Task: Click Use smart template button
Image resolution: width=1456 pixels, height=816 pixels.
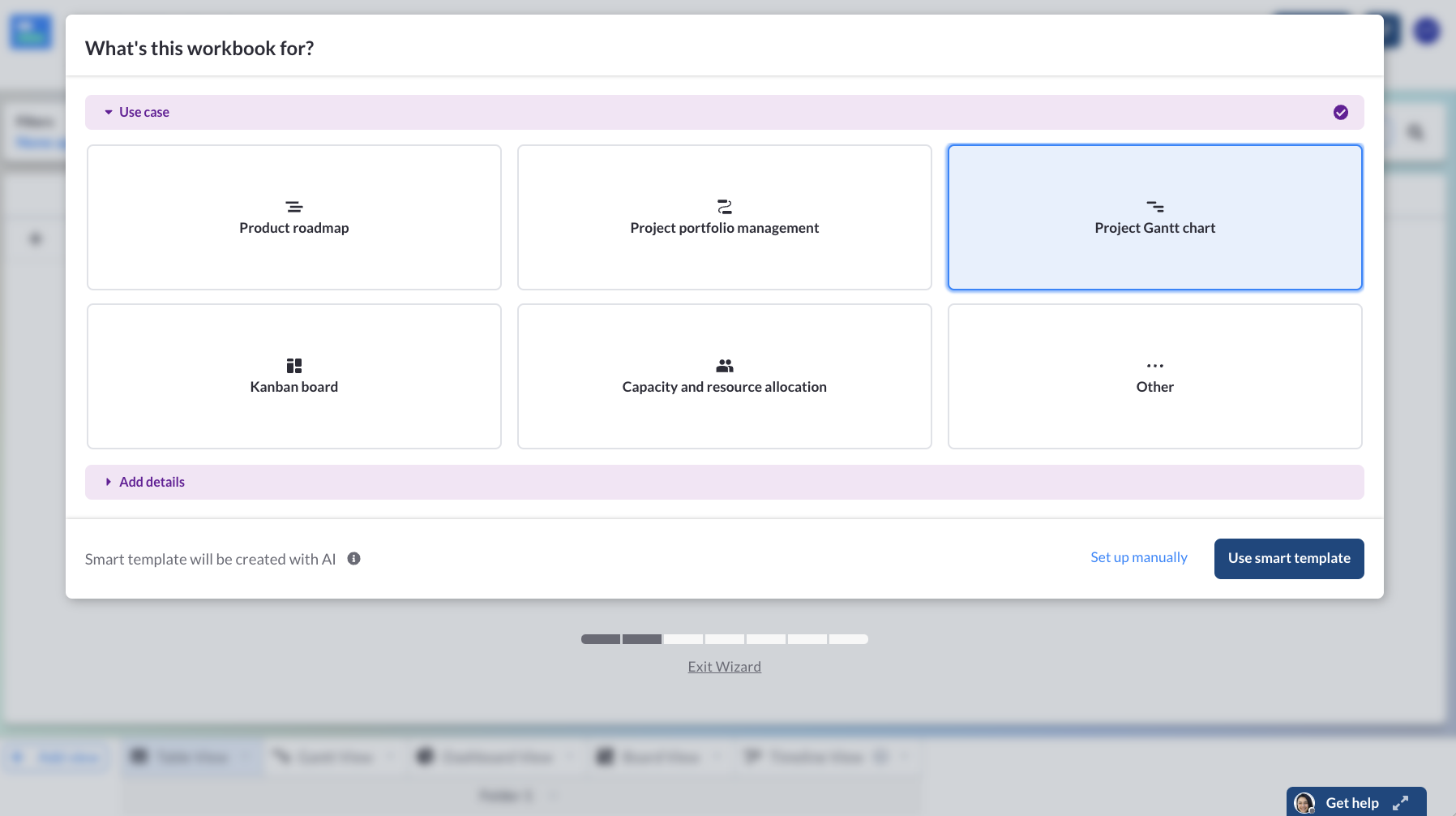Action: (x=1289, y=559)
